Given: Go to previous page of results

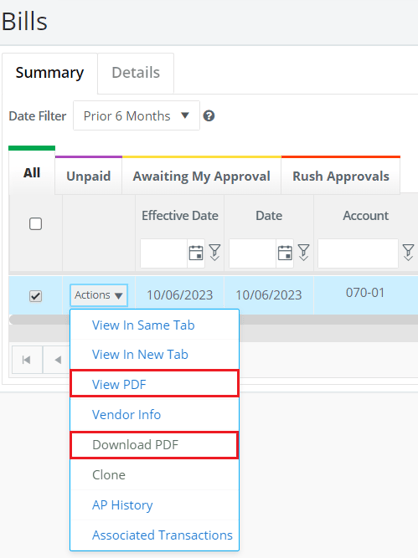Looking at the screenshot, I should (x=57, y=360).
